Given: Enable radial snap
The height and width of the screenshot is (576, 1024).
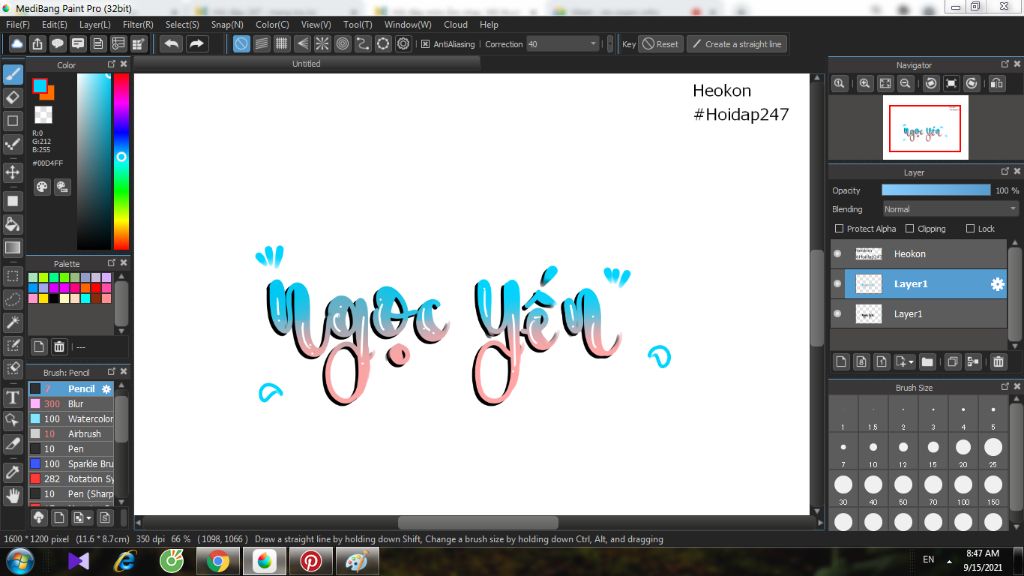Looking at the screenshot, I should [322, 44].
